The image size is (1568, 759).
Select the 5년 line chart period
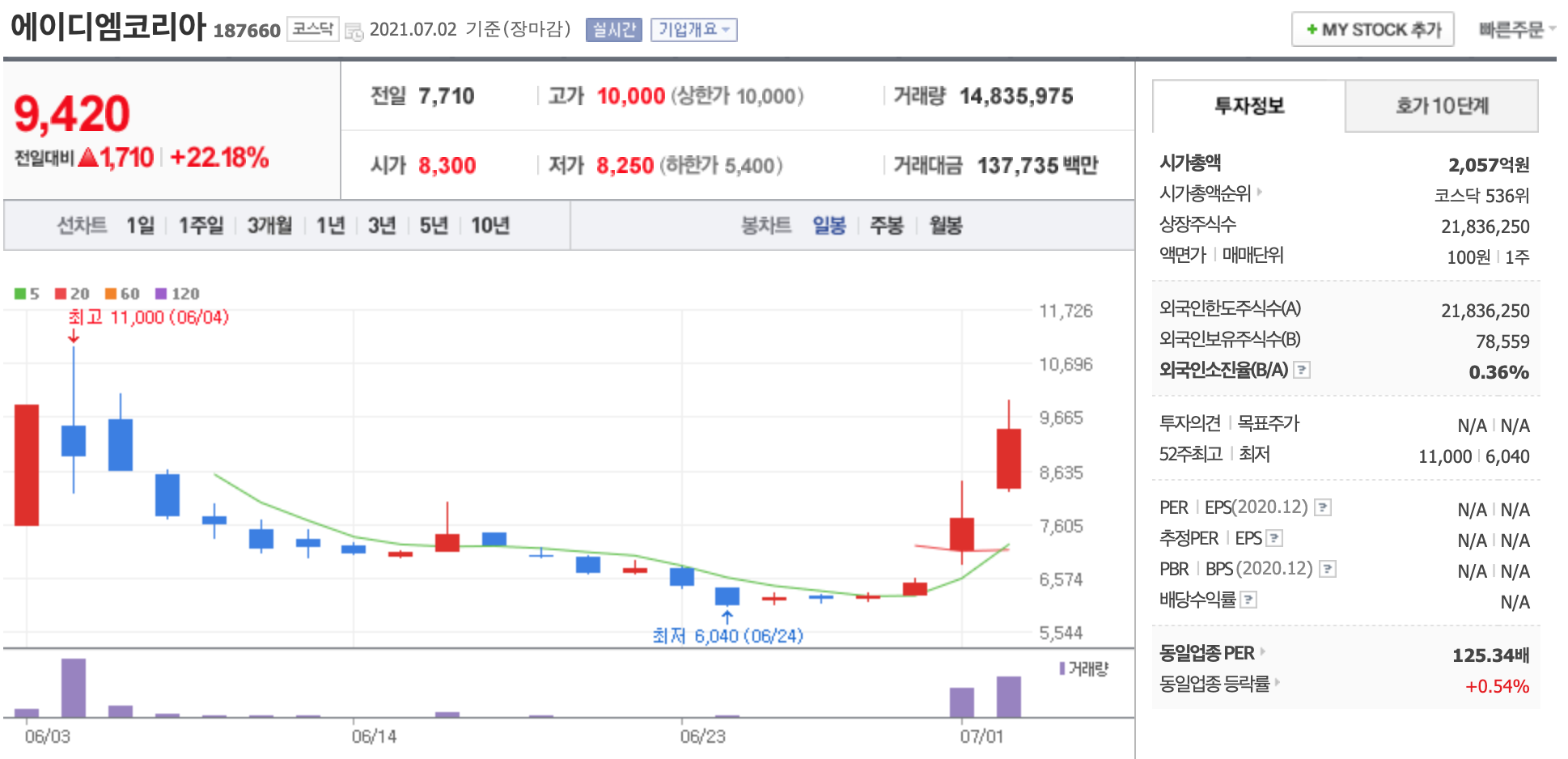point(434,225)
